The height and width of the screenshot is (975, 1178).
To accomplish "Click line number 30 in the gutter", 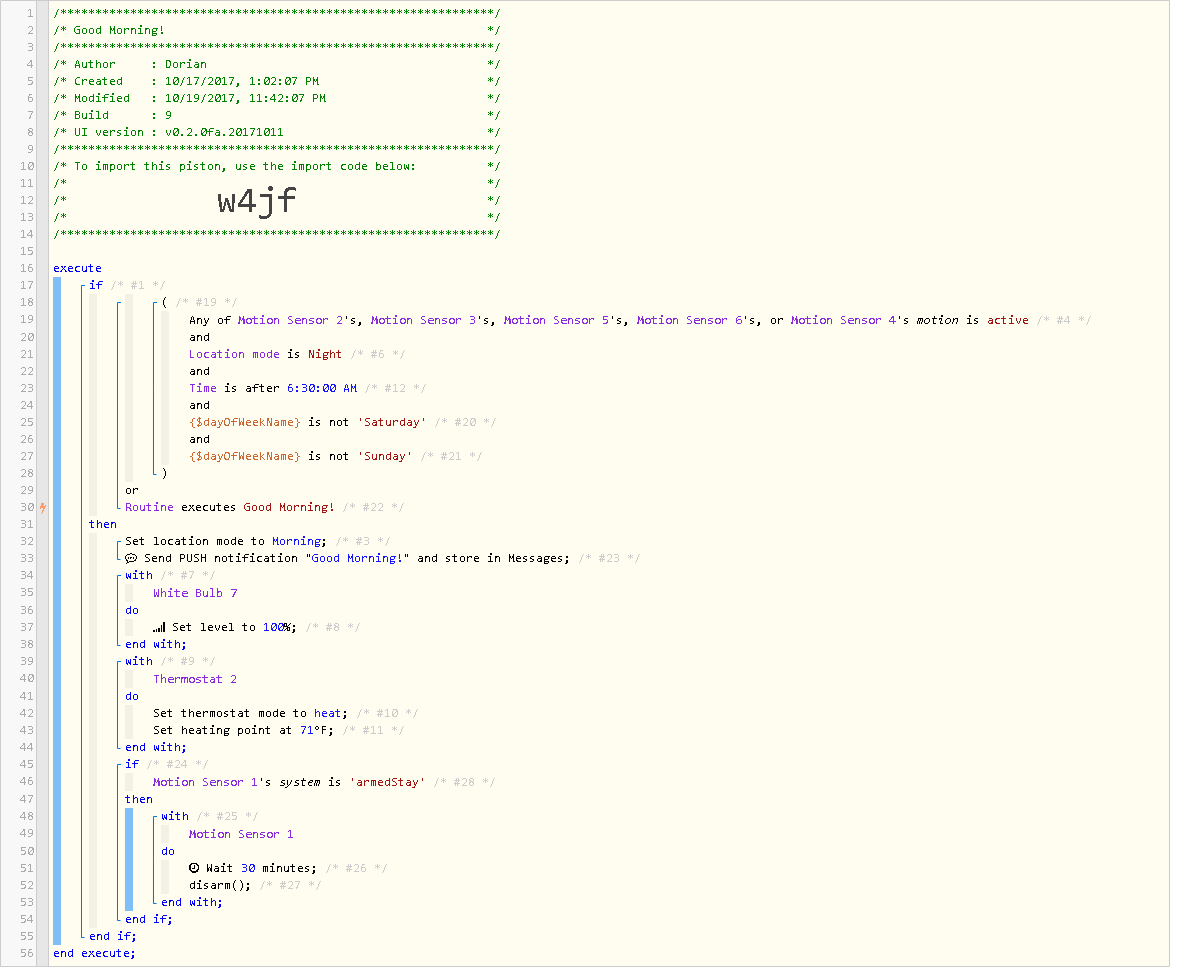I will click(27, 508).
